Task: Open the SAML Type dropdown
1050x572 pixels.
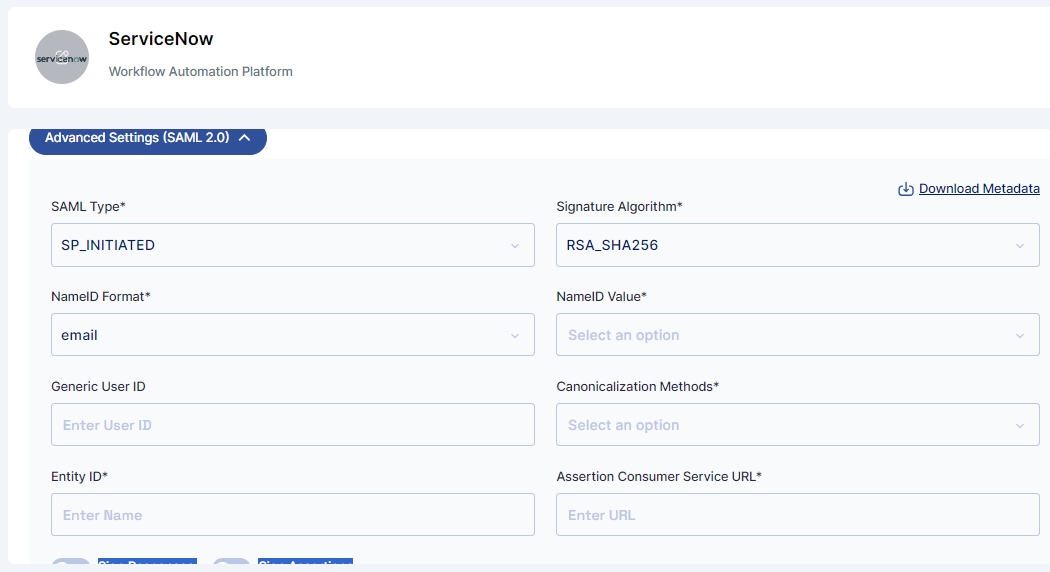Action: 293,245
